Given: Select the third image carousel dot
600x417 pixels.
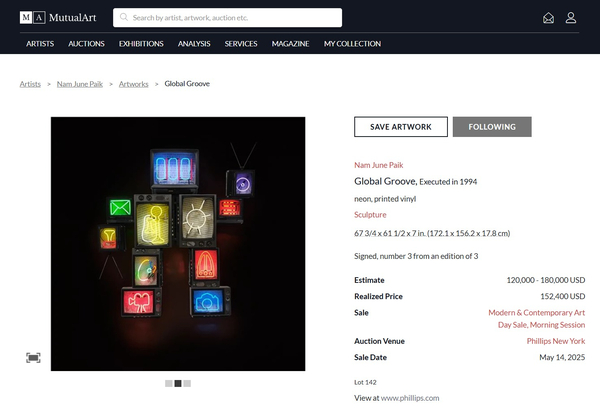Looking at the screenshot, I should (x=187, y=383).
